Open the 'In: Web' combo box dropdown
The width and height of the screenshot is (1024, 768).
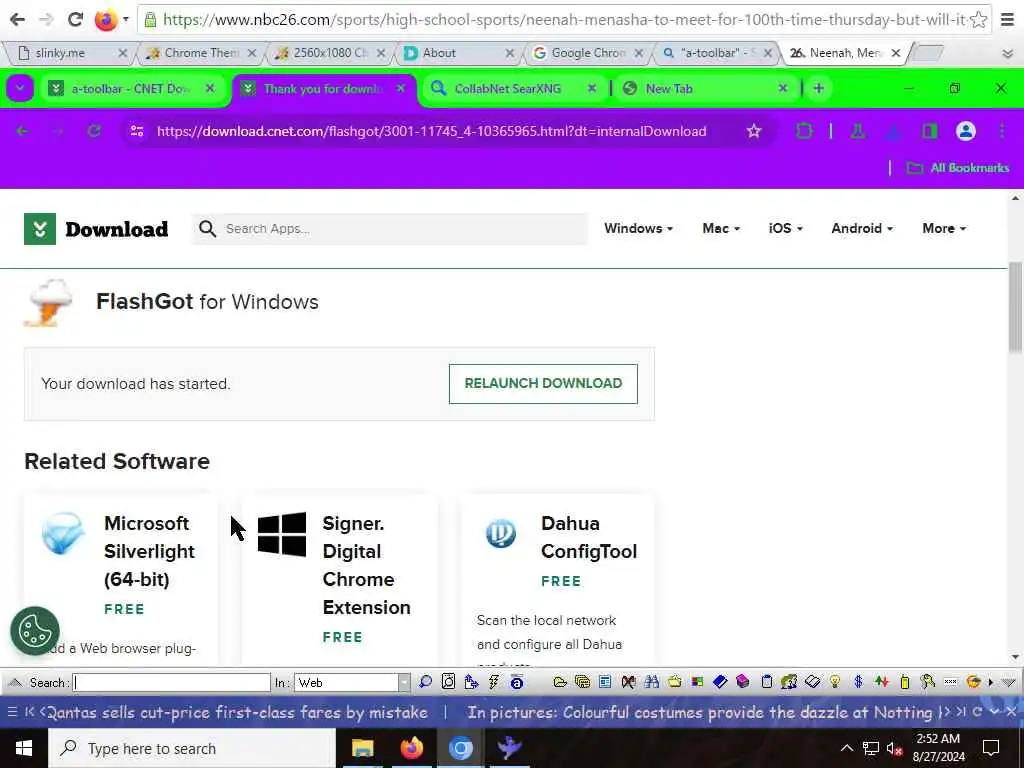(404, 682)
